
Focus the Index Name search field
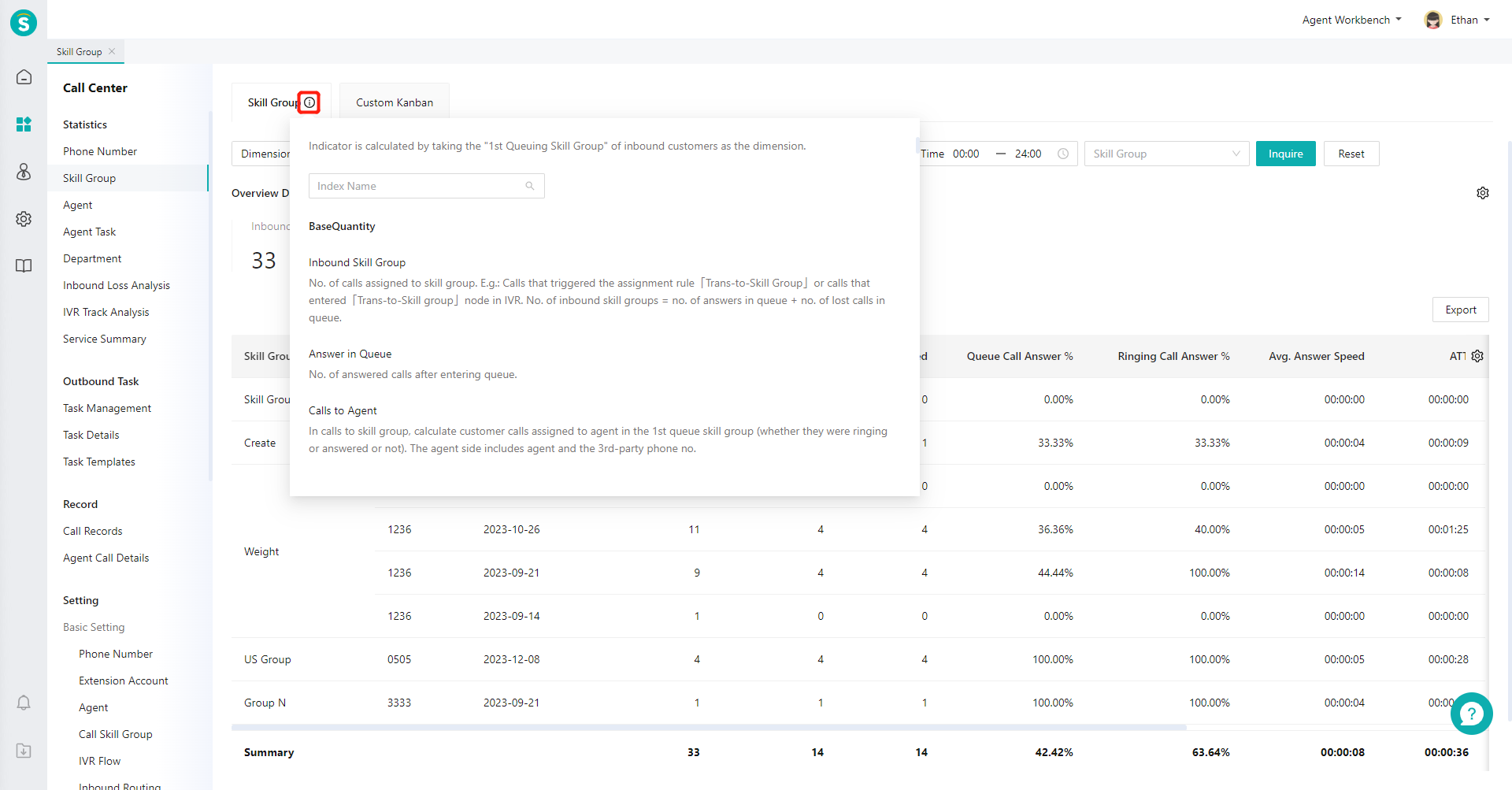(426, 186)
